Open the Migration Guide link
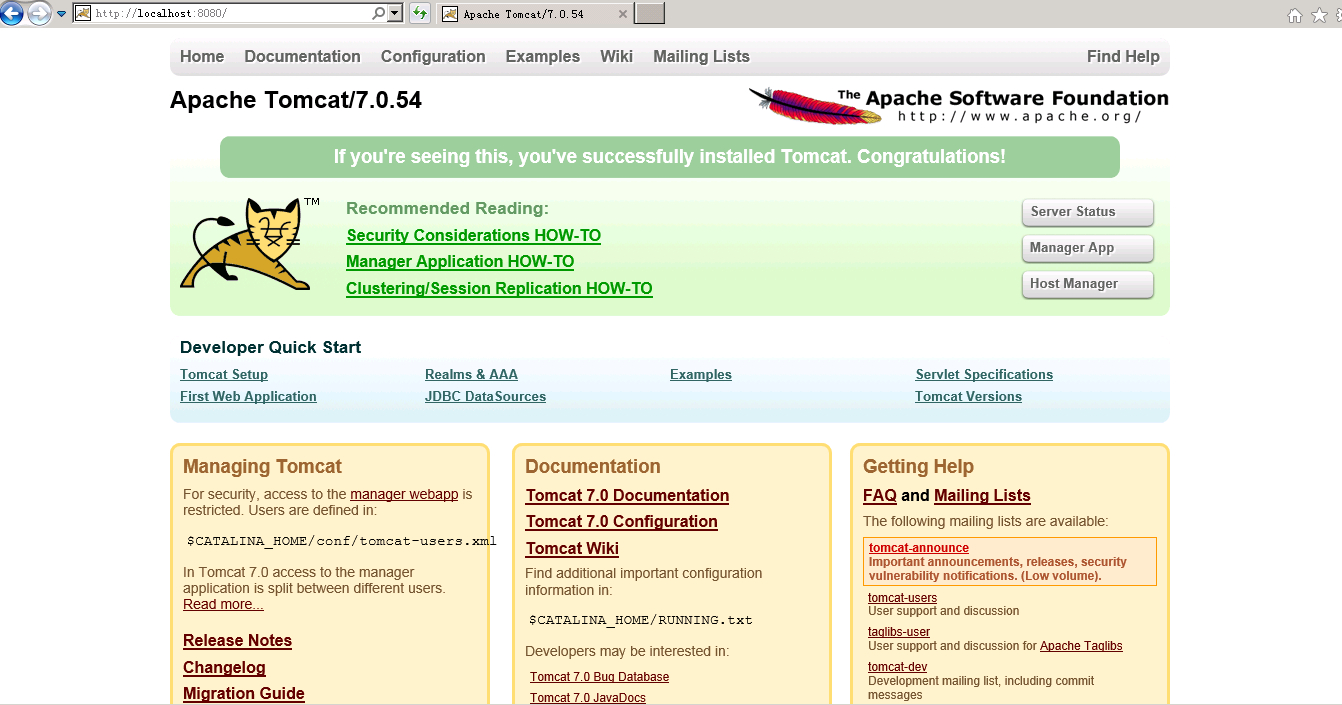This screenshot has width=1342, height=705. coord(243,694)
